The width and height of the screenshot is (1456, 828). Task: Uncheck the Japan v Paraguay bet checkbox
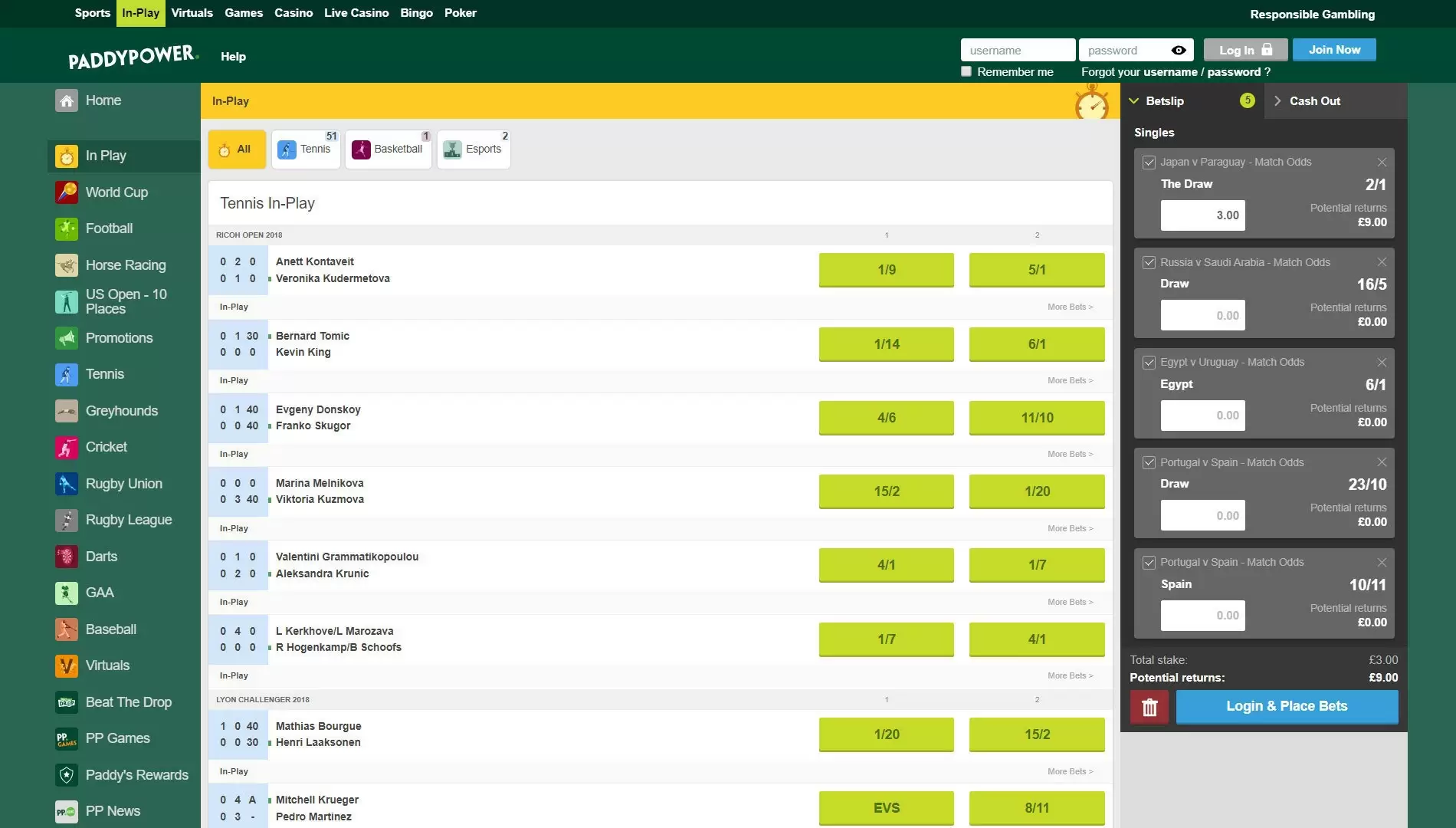coord(1149,163)
